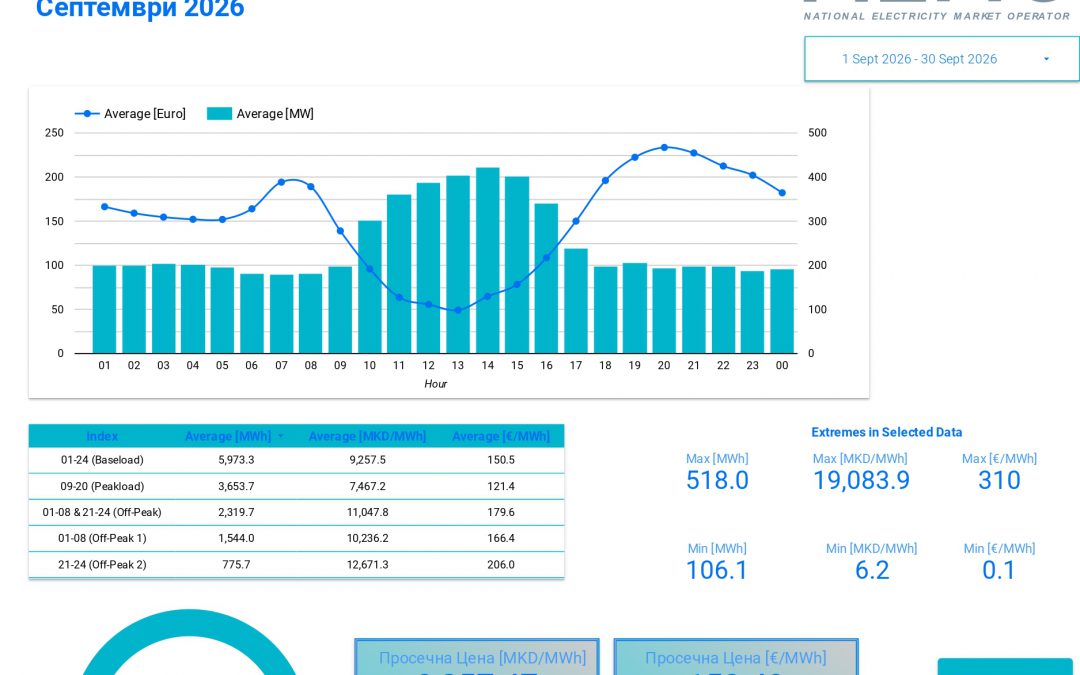Click the Min [MKD/MWh] value 6.2
Screen dimensions: 1080x675
(872, 570)
